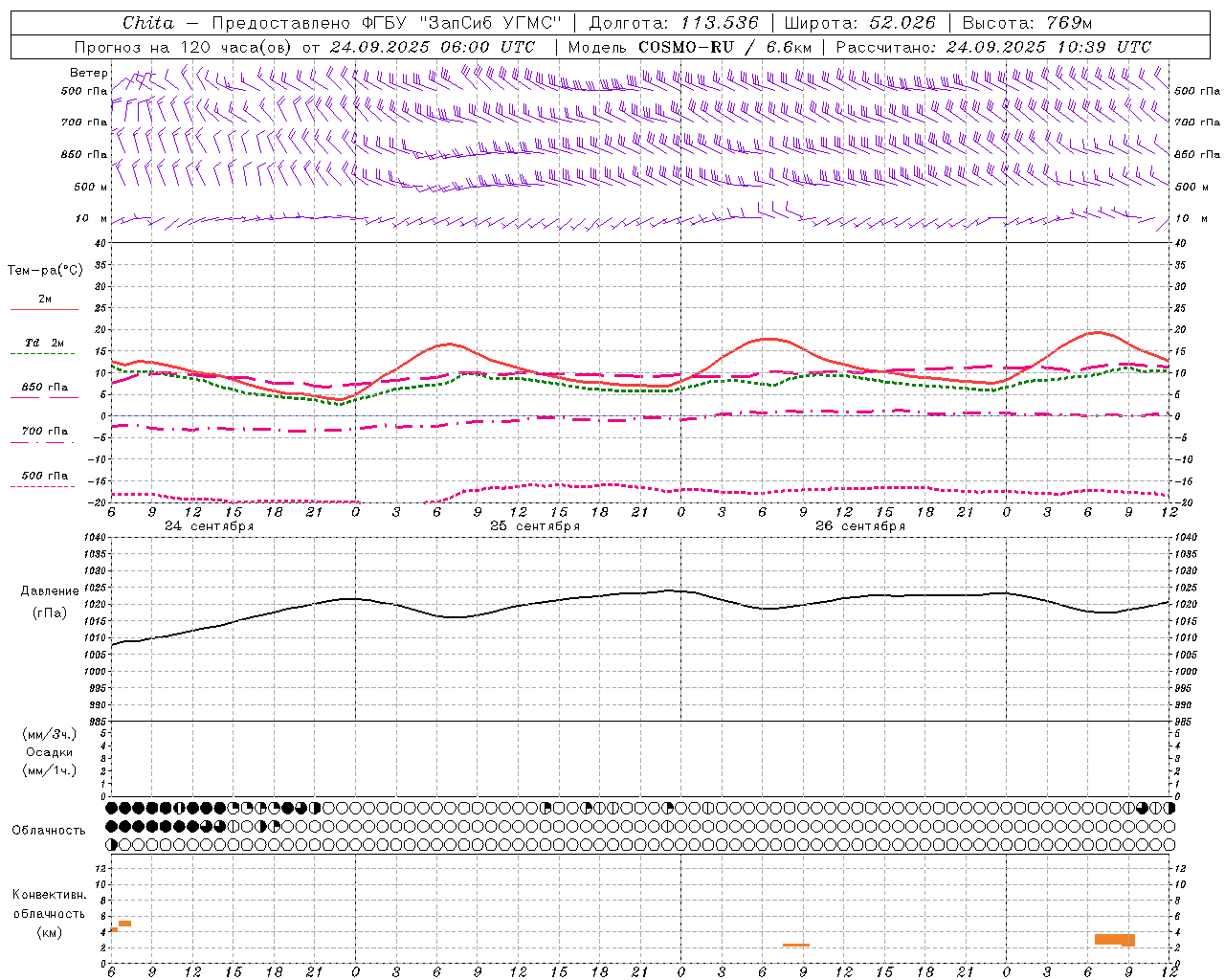The height and width of the screenshot is (980, 1225).
Task: Select the model label "COSMO-RU / 6.6км"
Action: click(725, 47)
